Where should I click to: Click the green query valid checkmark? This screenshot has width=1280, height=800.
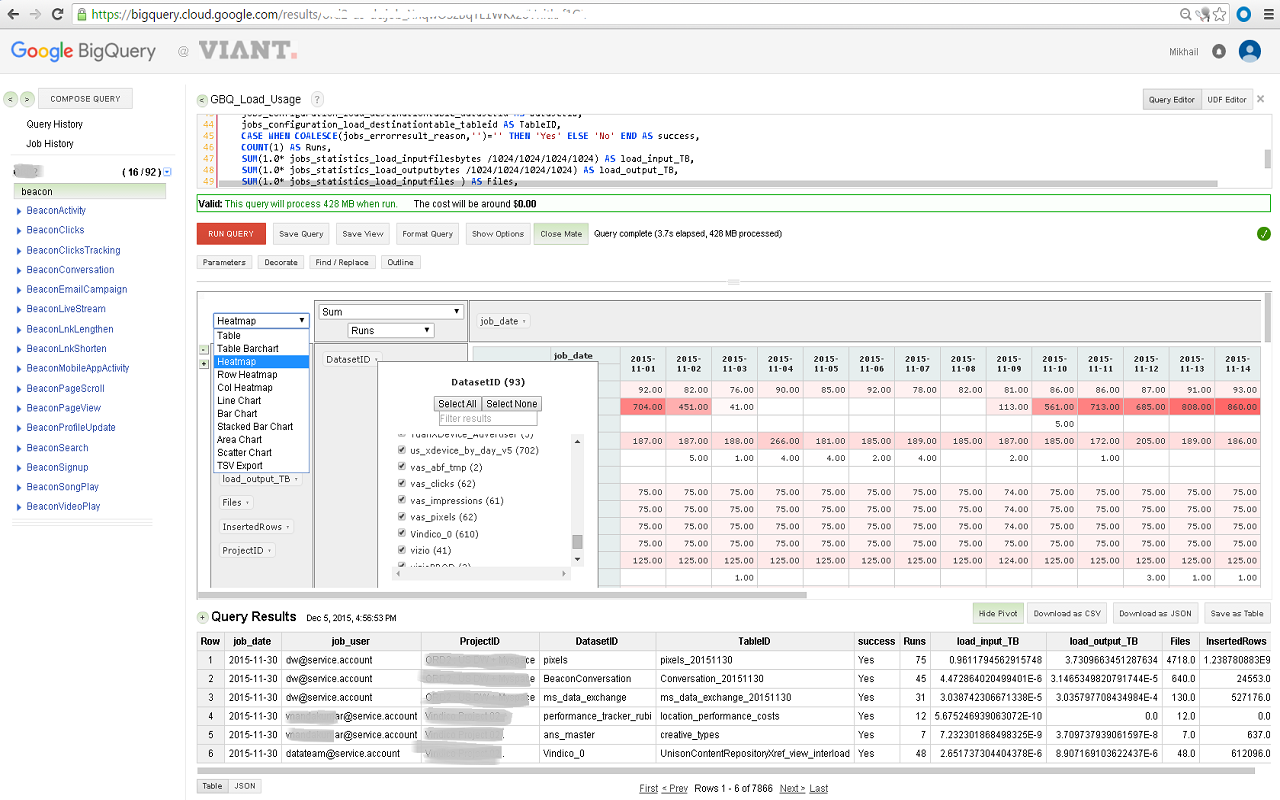(x=1264, y=234)
